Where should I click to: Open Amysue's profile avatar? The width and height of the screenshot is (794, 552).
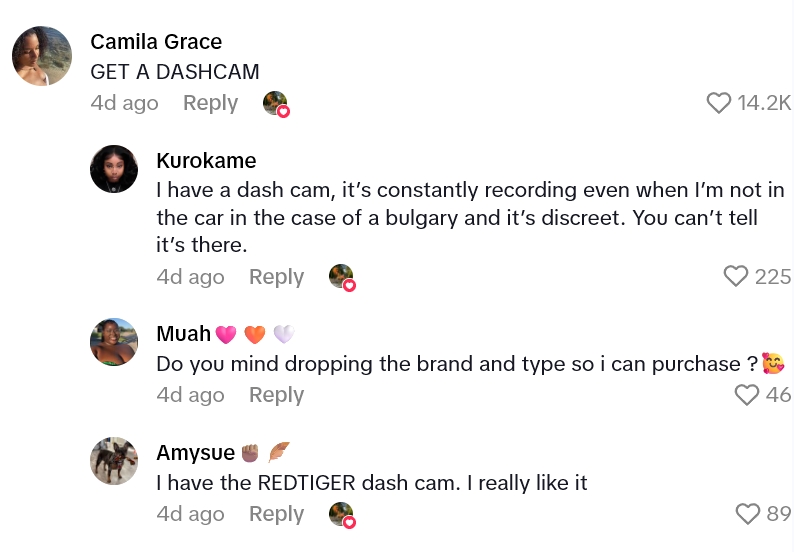coord(114,461)
